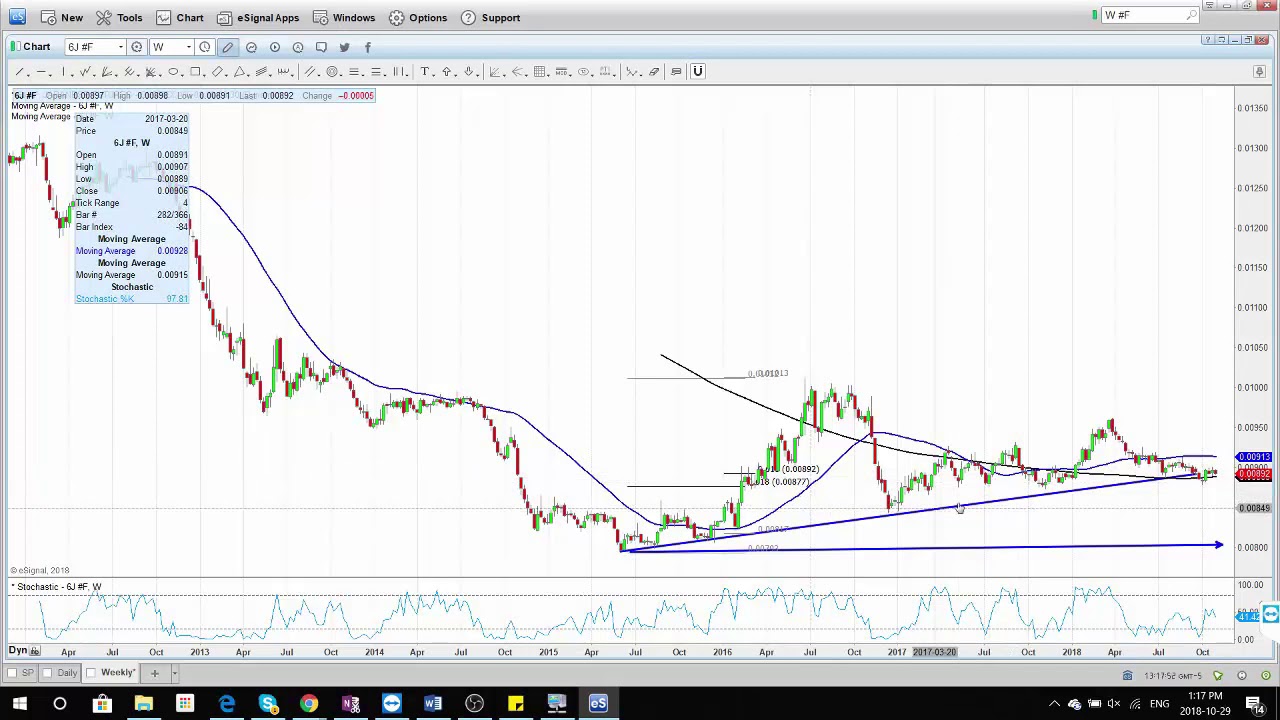Select the down arrow marker tool
This screenshot has height=720, width=1280.
tap(468, 72)
